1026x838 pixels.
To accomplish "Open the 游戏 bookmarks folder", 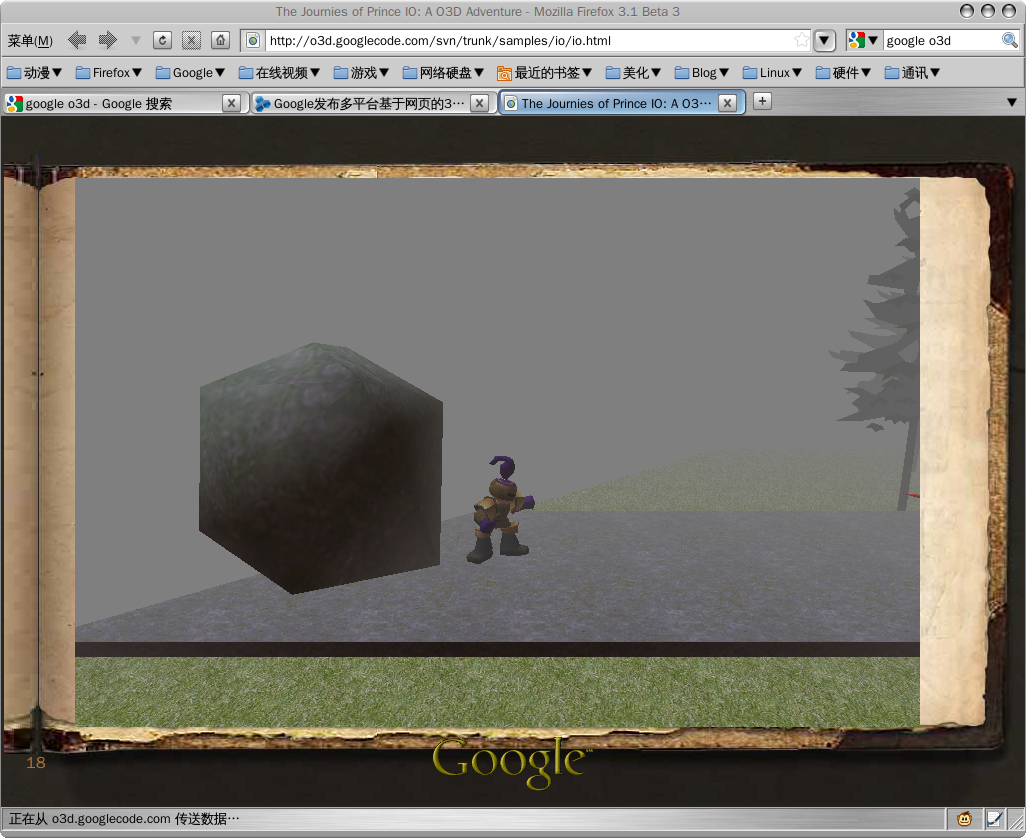I will pyautogui.click(x=361, y=73).
